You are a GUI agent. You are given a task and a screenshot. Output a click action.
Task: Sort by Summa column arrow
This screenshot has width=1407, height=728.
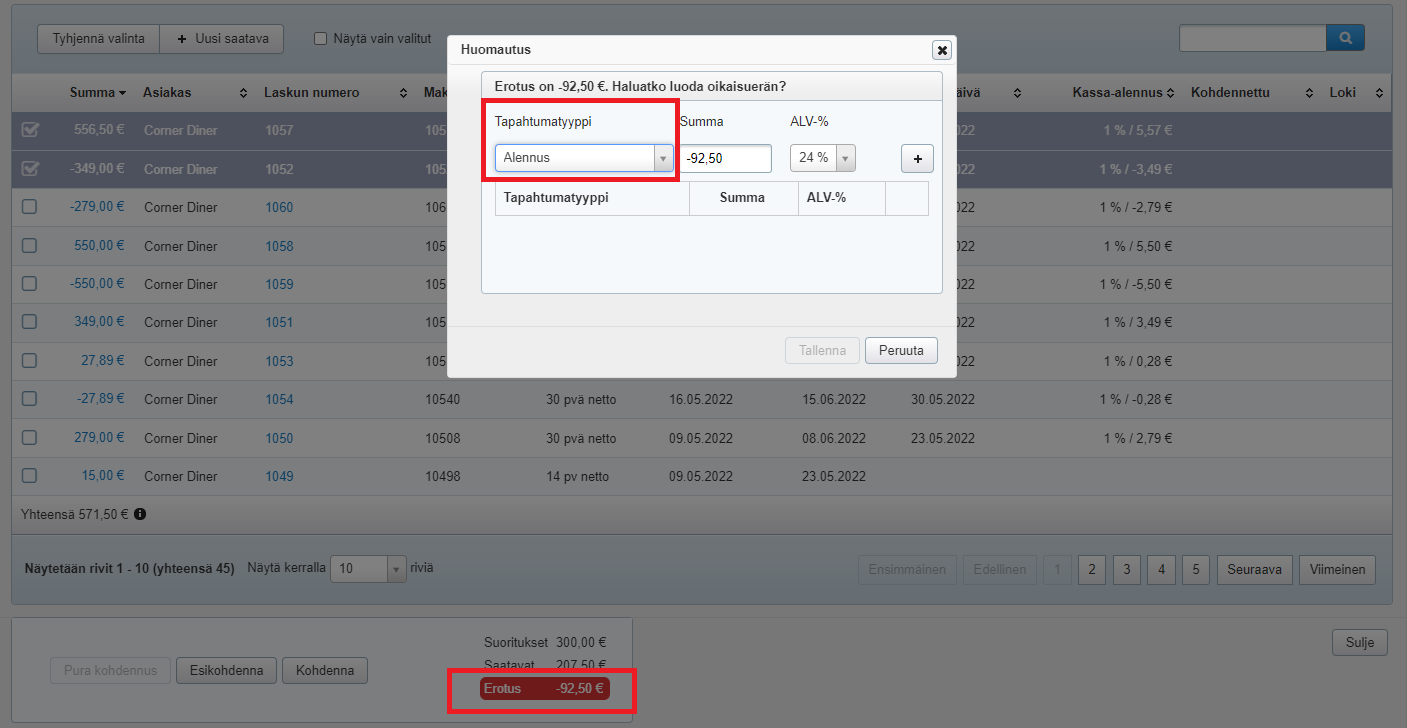[x=122, y=93]
